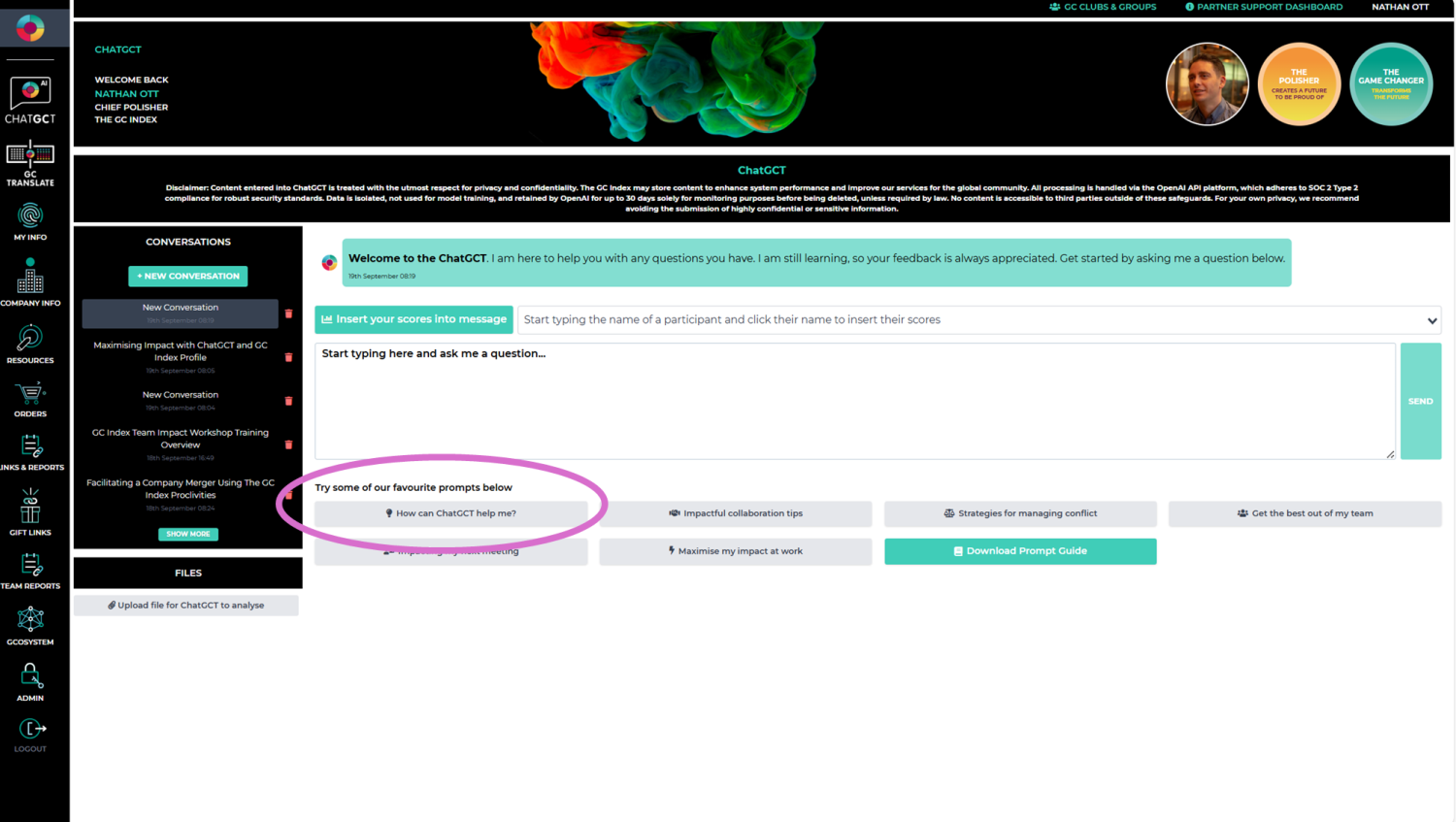Open GC Clubs & Groups menu
The height and width of the screenshot is (822, 1456).
(1103, 7)
